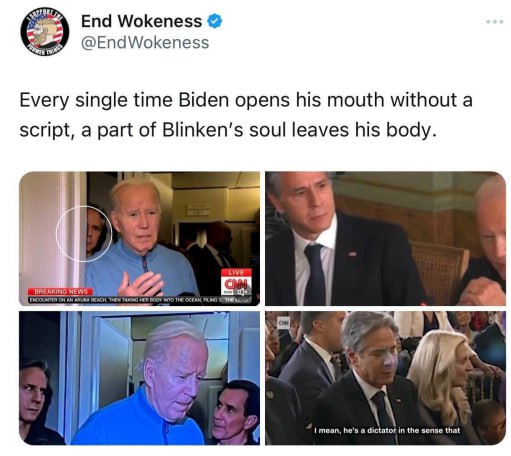The width and height of the screenshot is (511, 456).
Task: Click the End Wokeness display name
Action: tap(141, 21)
